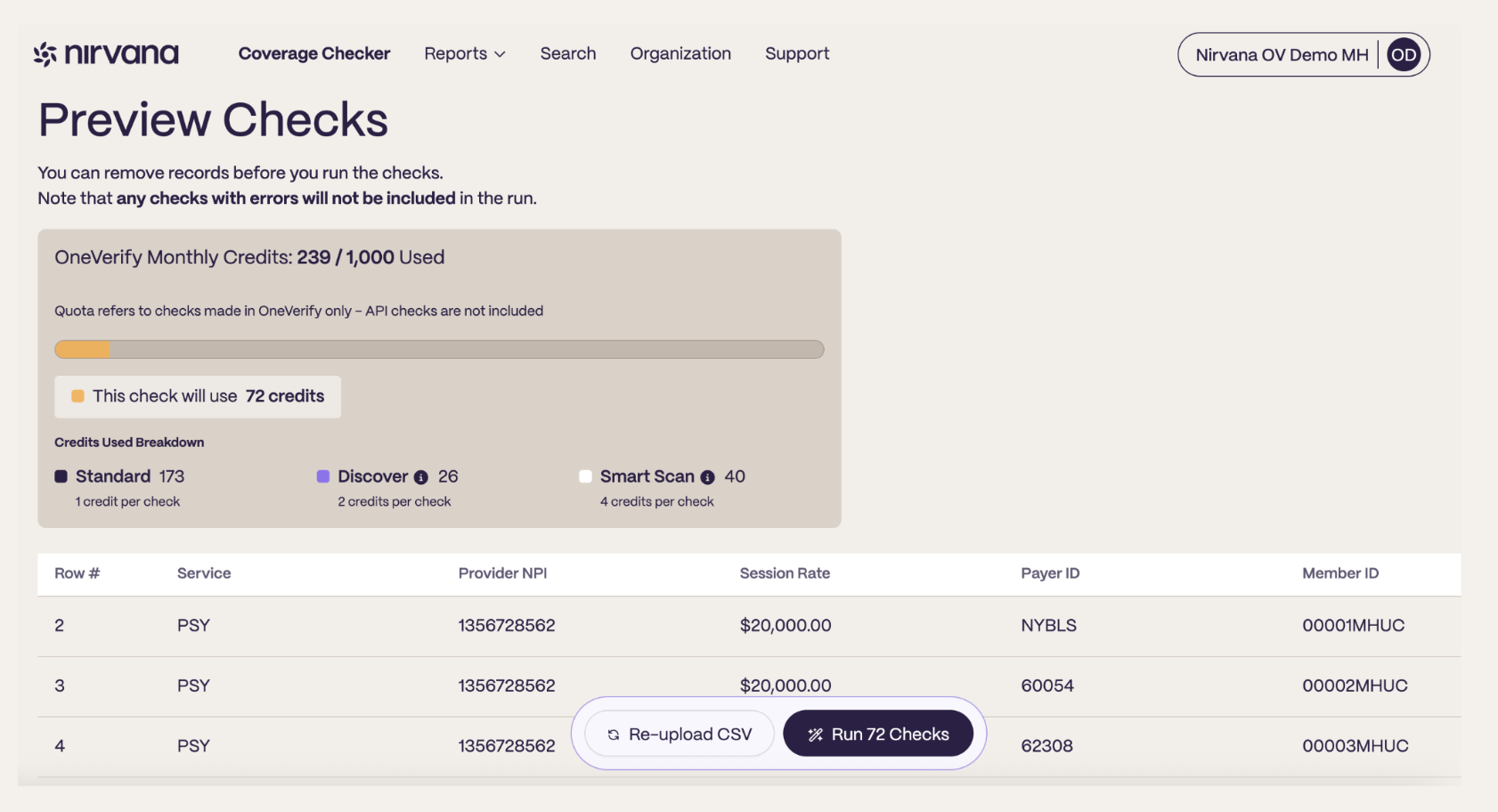Click the Smart Scan info icon
Screen dimensions: 1498x812
point(707,477)
